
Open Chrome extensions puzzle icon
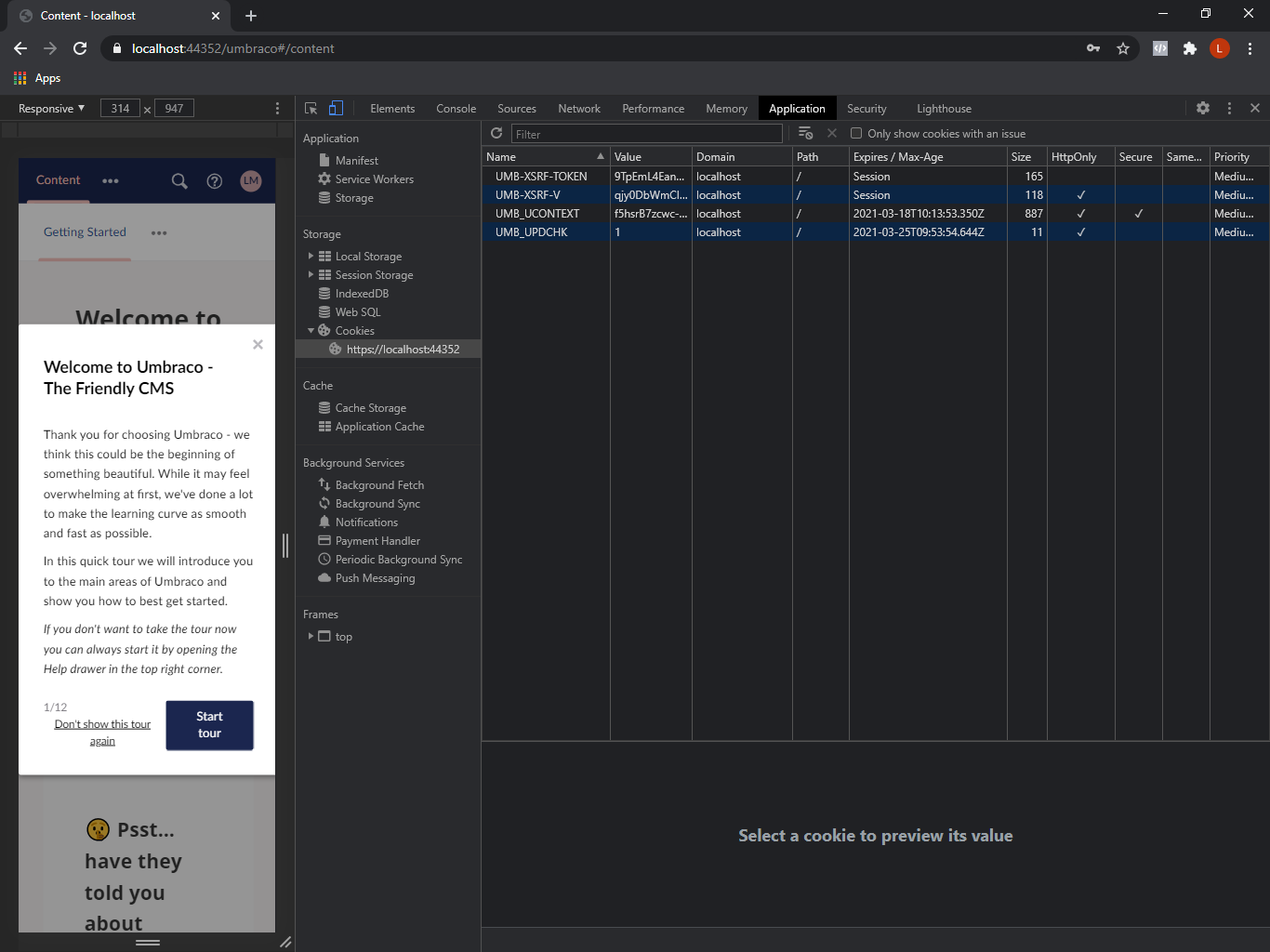point(1190,48)
